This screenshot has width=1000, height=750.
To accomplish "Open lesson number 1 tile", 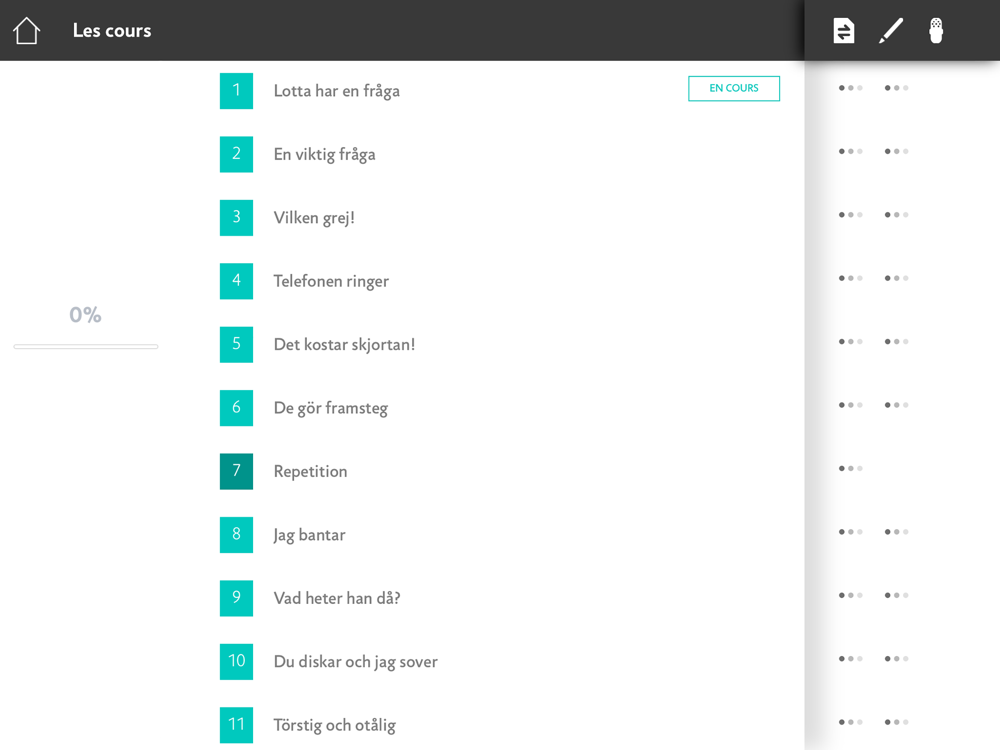I will (x=237, y=91).
